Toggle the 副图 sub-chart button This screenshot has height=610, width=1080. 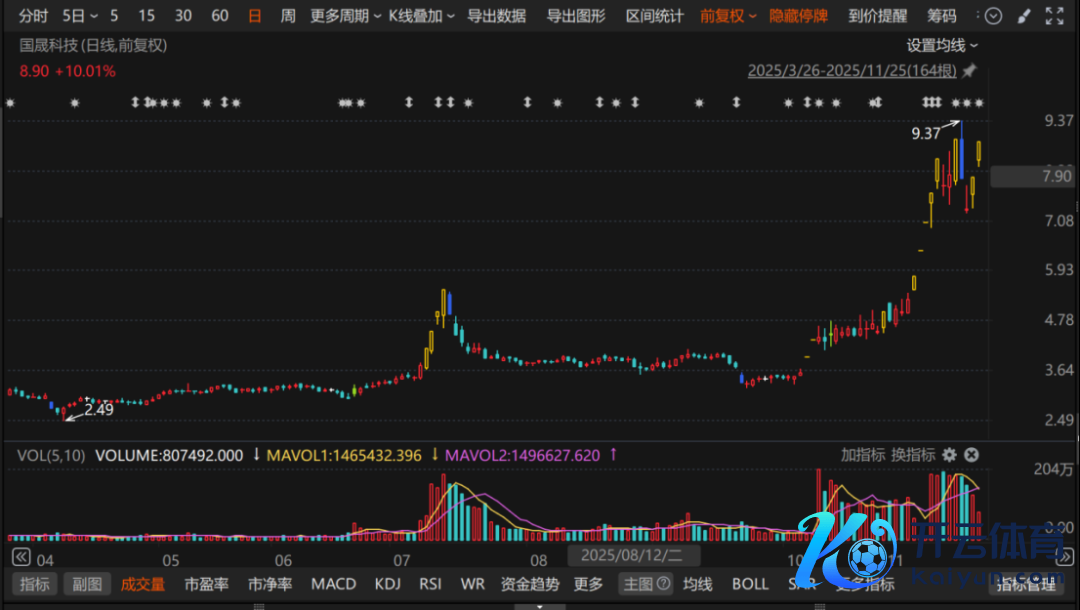point(86,584)
